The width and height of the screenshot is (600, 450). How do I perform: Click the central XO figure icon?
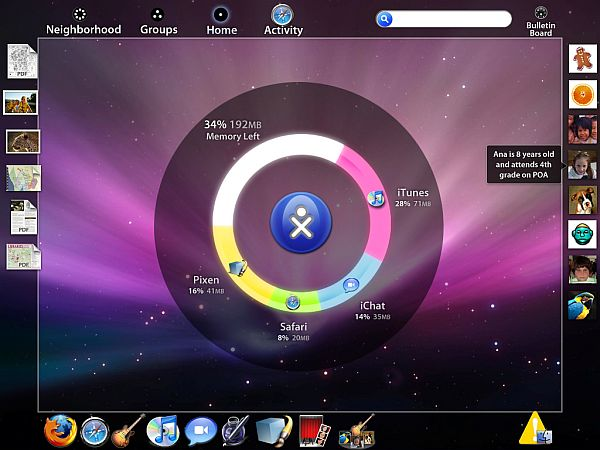tap(301, 222)
